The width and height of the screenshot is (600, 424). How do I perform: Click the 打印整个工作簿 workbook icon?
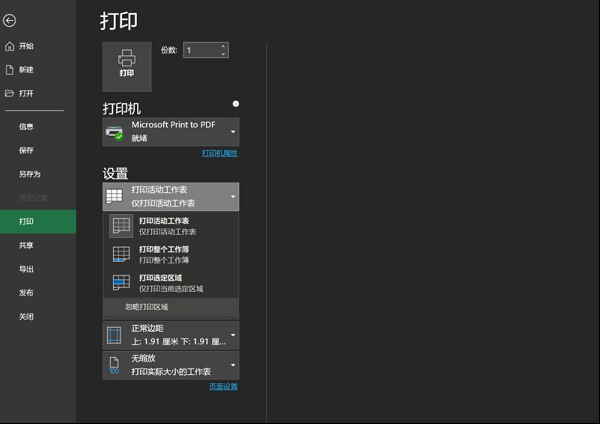(x=121, y=254)
